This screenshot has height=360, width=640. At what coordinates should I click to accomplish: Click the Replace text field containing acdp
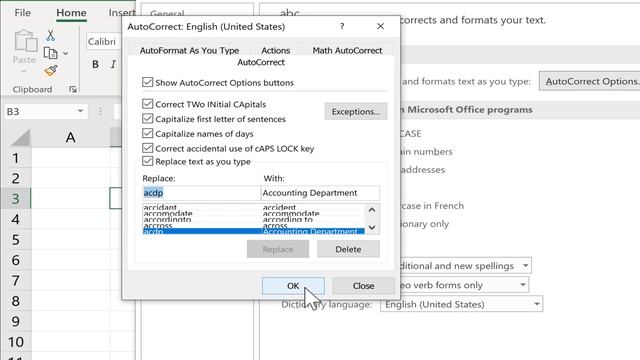201,193
